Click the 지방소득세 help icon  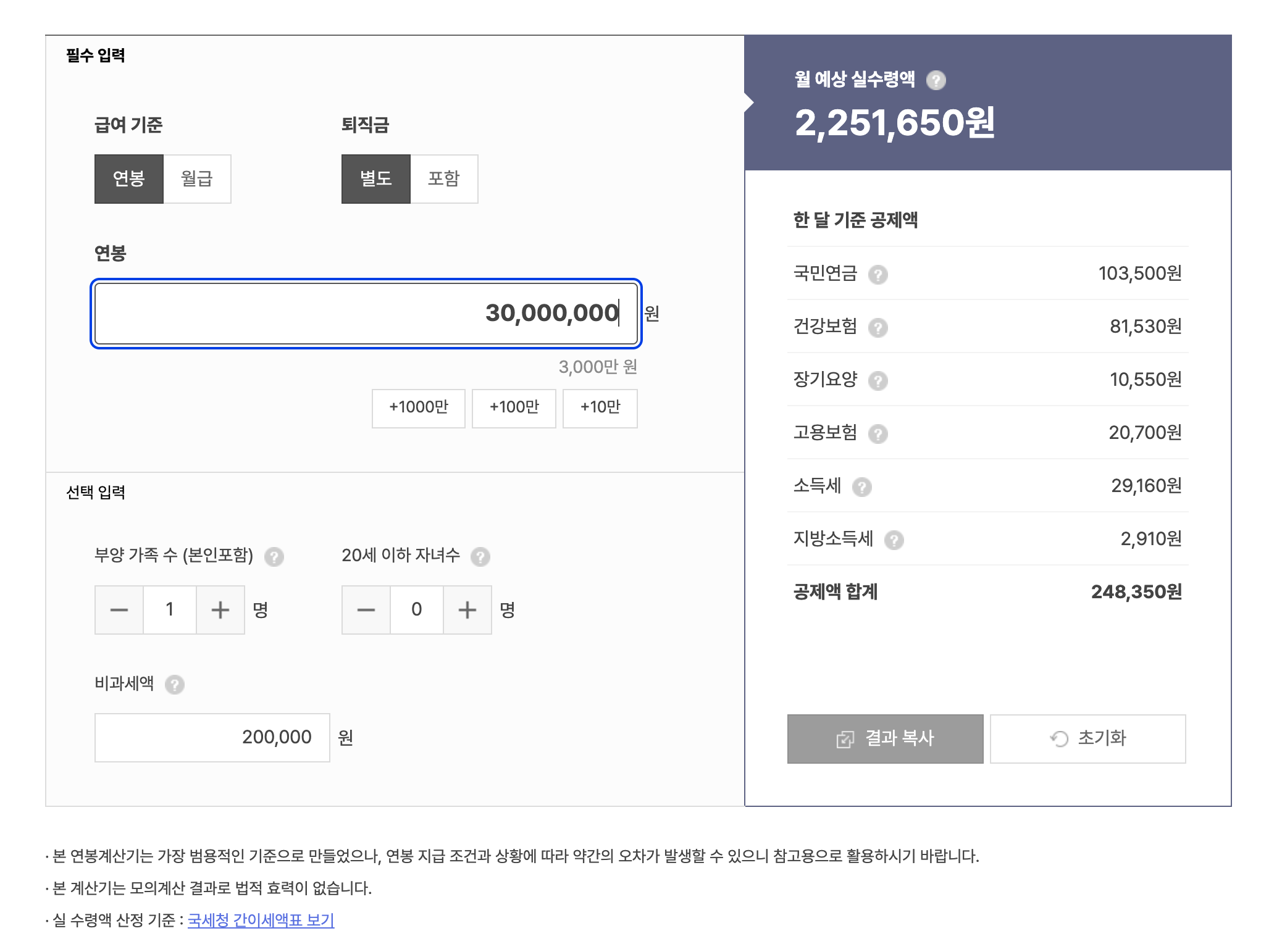pos(894,540)
